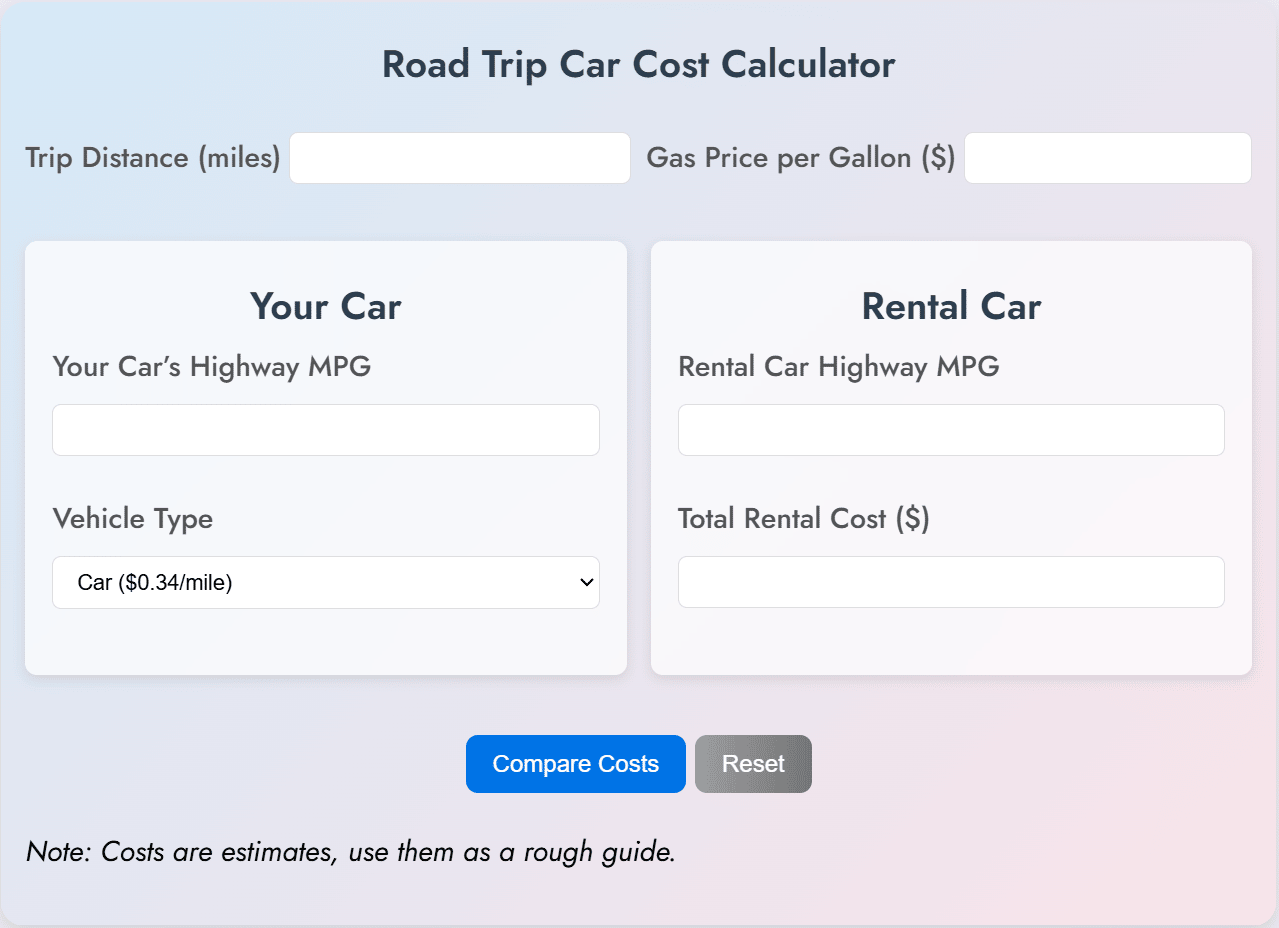The width and height of the screenshot is (1279, 928).
Task: Click the Gas Price per Gallon input
Action: [1106, 158]
